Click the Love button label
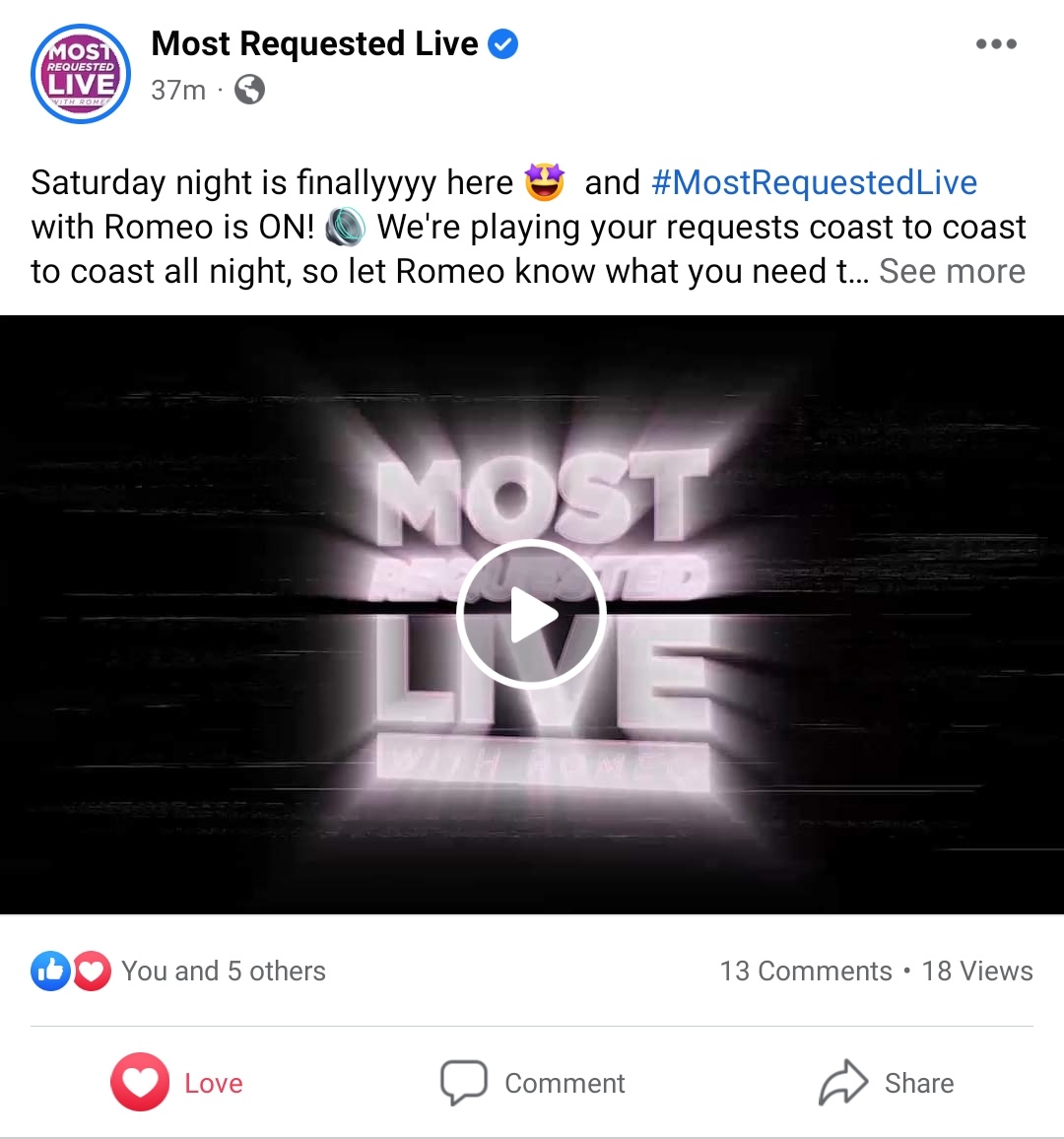1064x1139 pixels. [x=214, y=1083]
